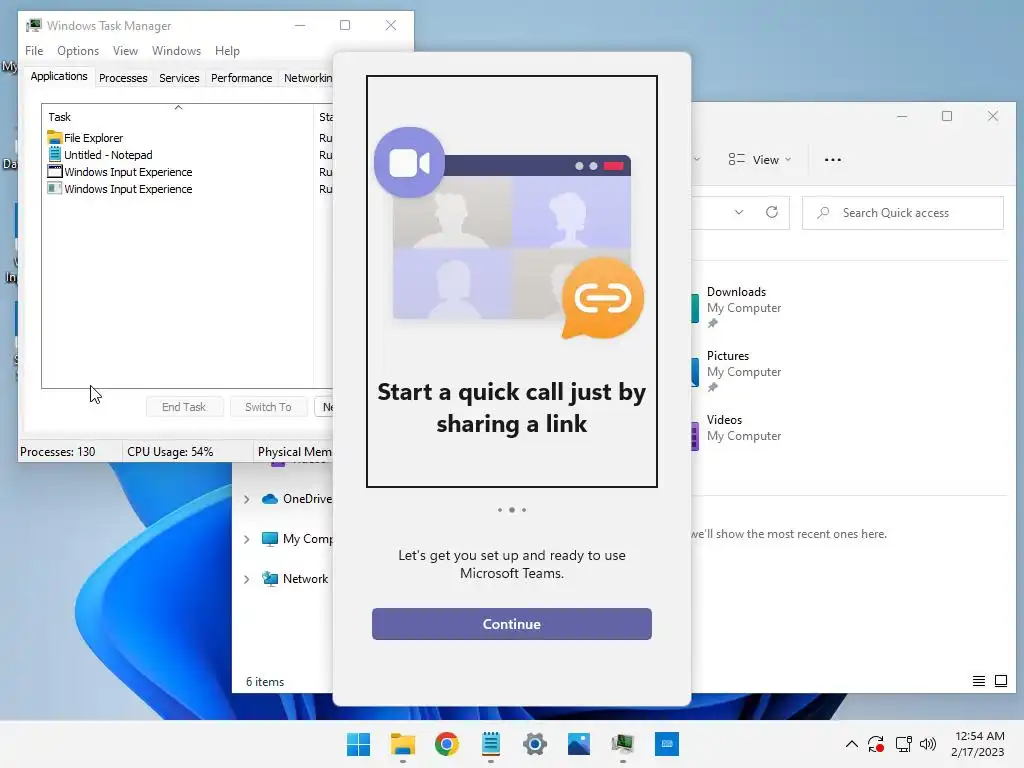Image resolution: width=1024 pixels, height=768 pixels.
Task: Open the Options menu in Task Manager
Action: 78,51
